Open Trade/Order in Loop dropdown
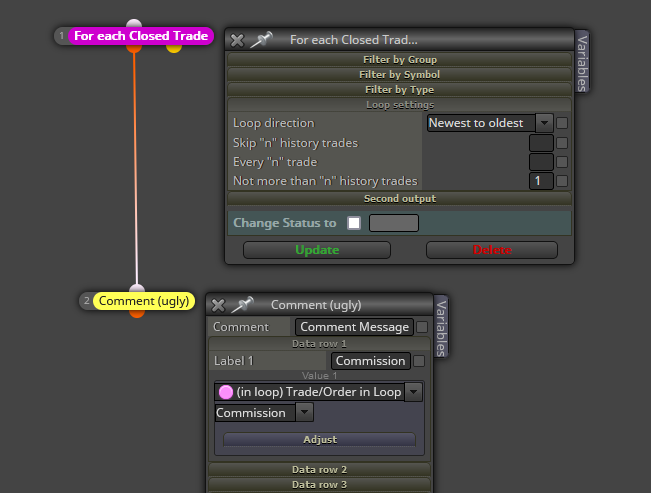Viewport: 651px width, 493px height. [x=414, y=392]
